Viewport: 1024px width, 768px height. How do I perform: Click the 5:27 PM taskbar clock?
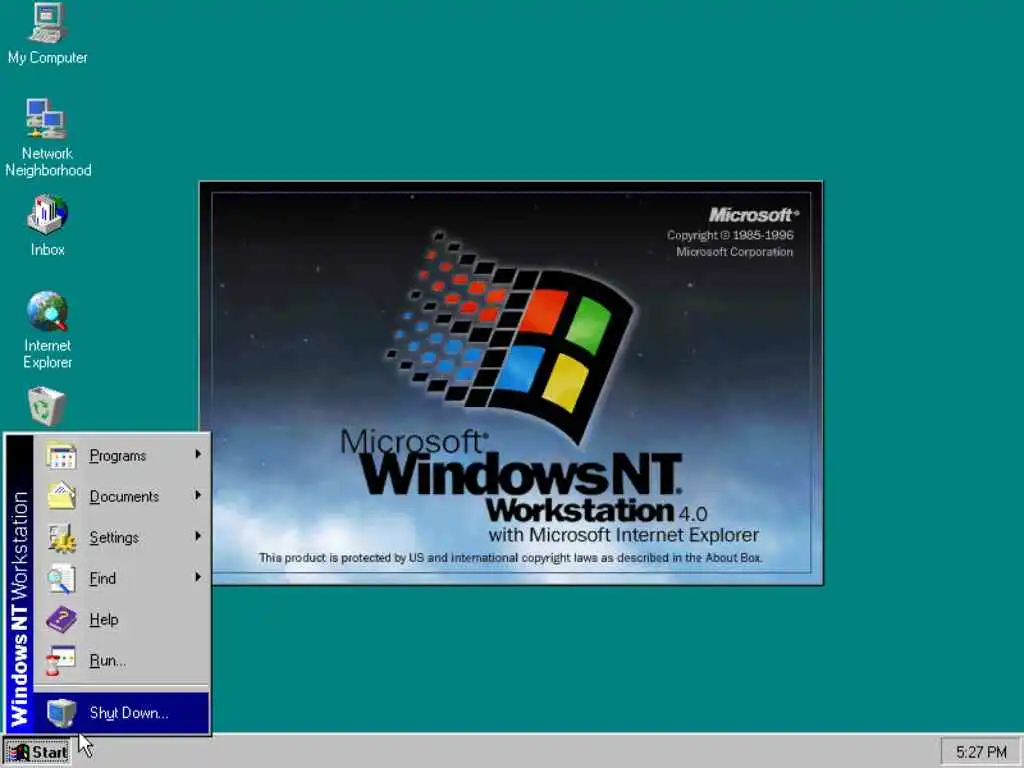click(981, 752)
